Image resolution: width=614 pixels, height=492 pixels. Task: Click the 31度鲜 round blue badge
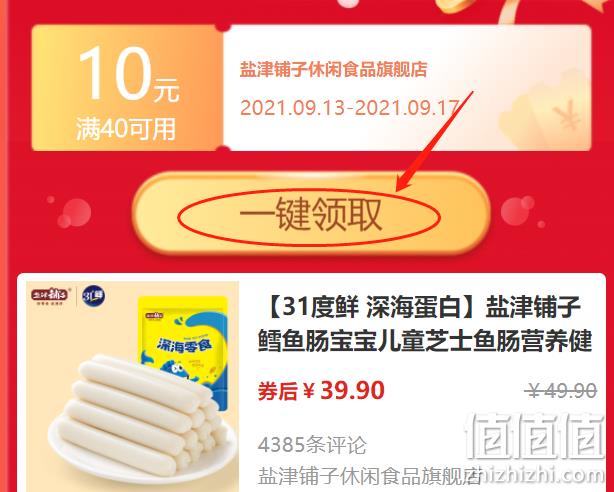point(94,296)
